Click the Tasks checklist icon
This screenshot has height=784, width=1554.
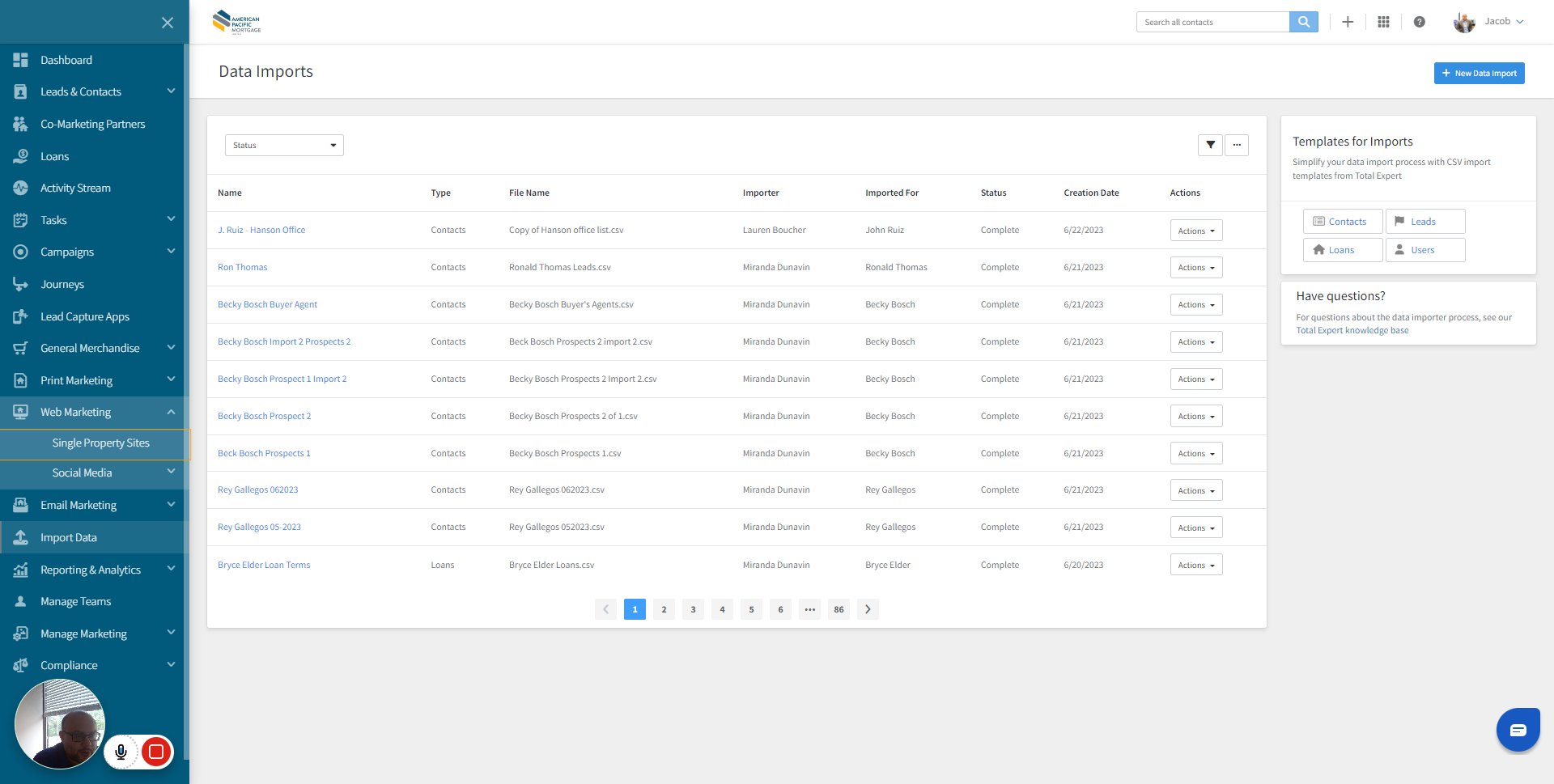[x=21, y=220]
